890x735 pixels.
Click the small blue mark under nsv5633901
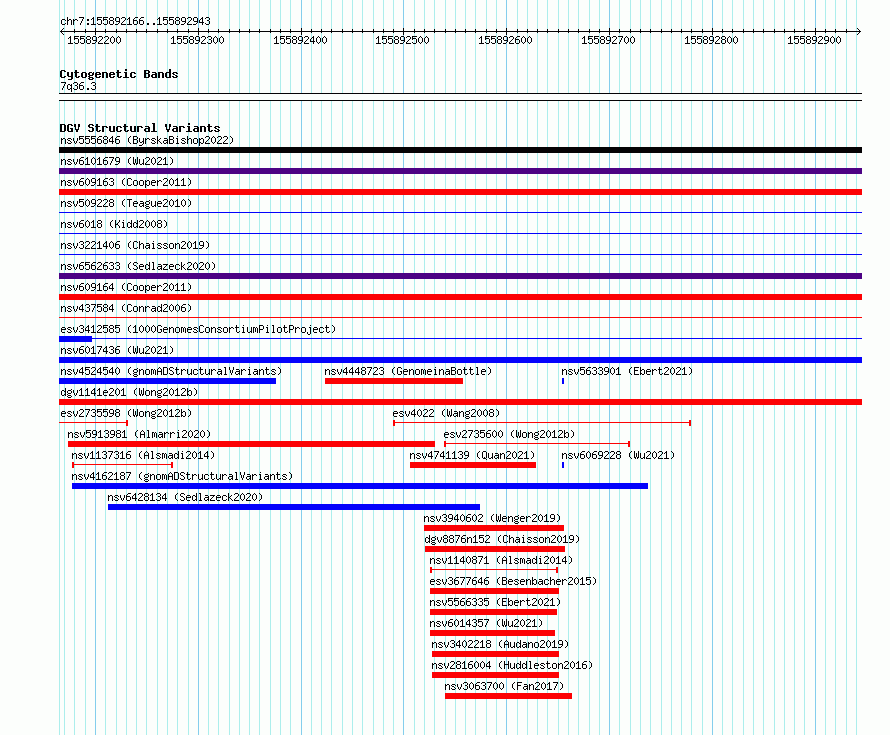(563, 381)
